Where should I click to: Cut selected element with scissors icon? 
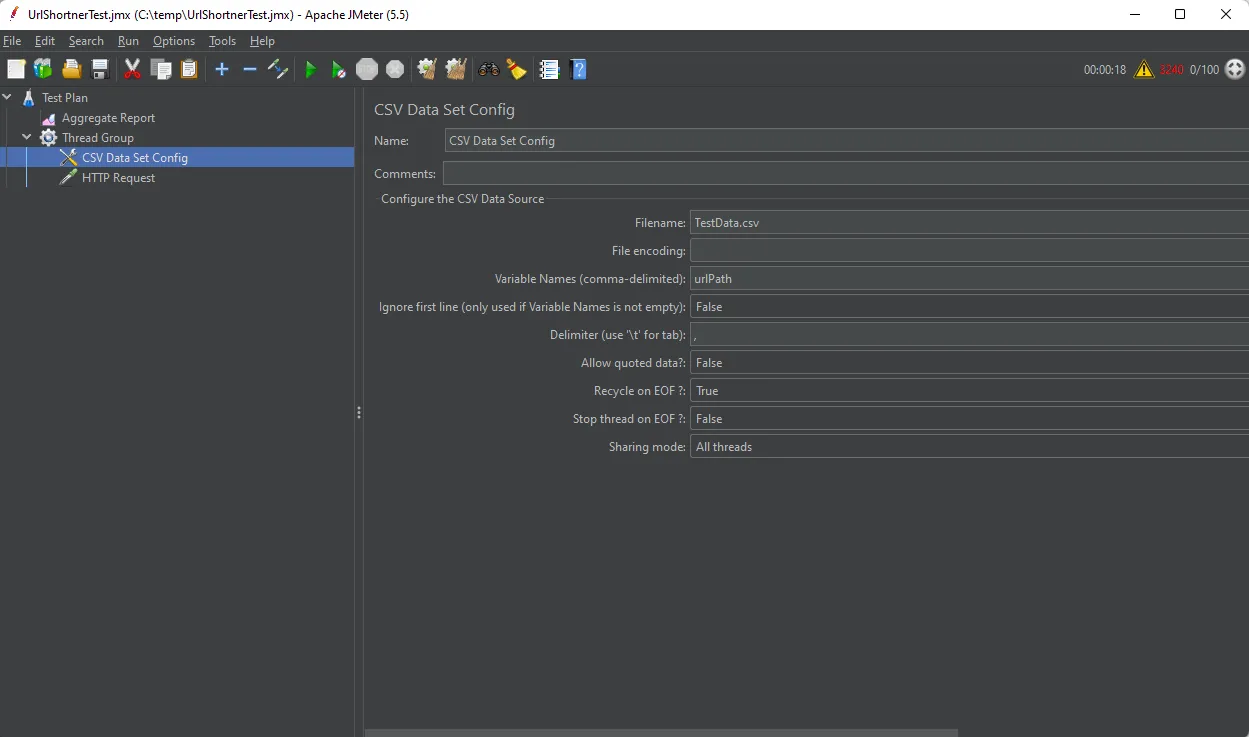pyautogui.click(x=132, y=69)
